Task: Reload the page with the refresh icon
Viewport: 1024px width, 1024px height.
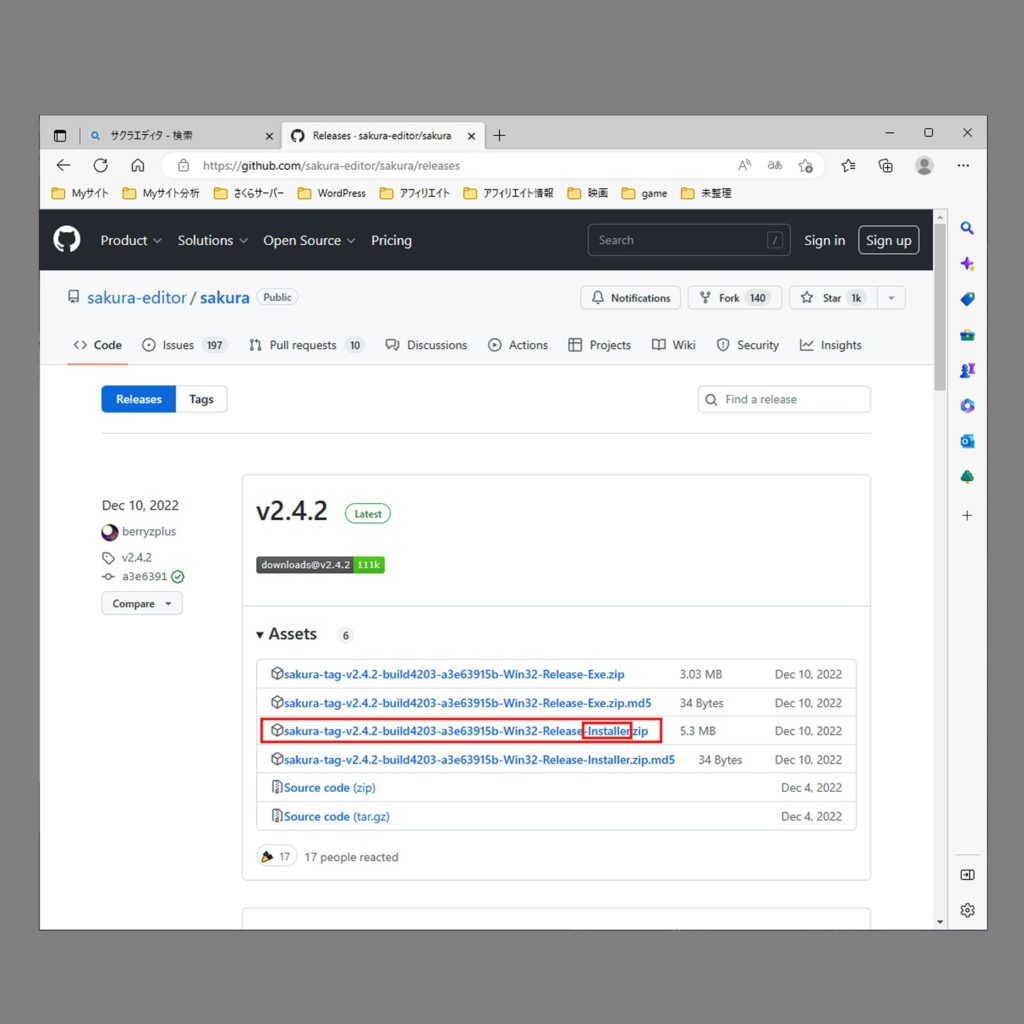Action: point(101,165)
